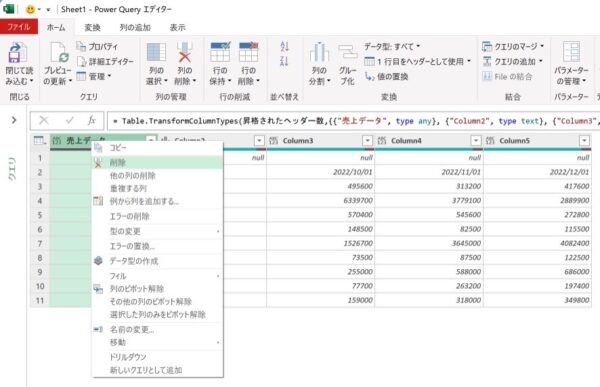The width and height of the screenshot is (600, 387).
Task: Click the Keep Rows (行の保持) icon
Action: pos(220,52)
